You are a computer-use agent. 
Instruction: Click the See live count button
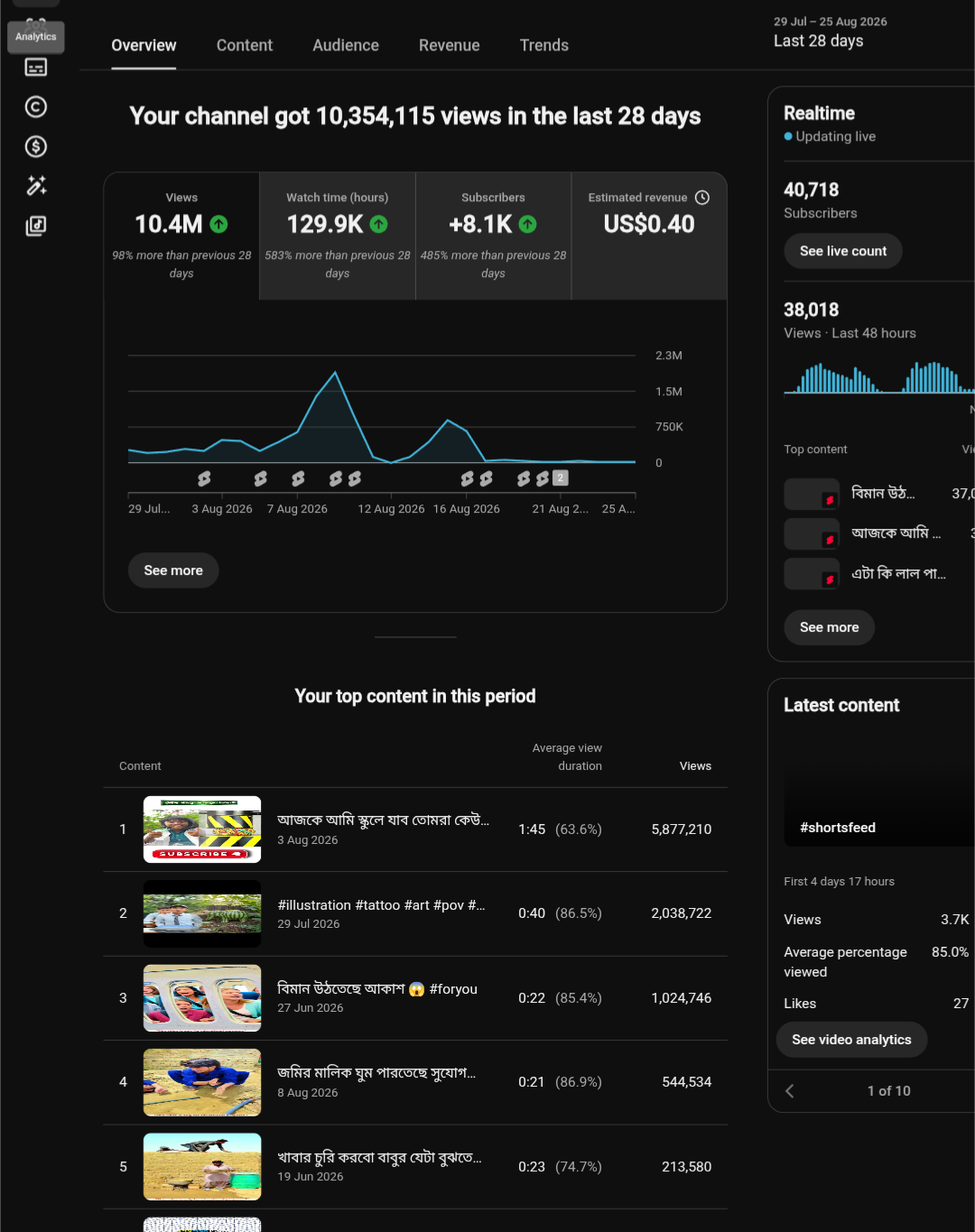843,251
